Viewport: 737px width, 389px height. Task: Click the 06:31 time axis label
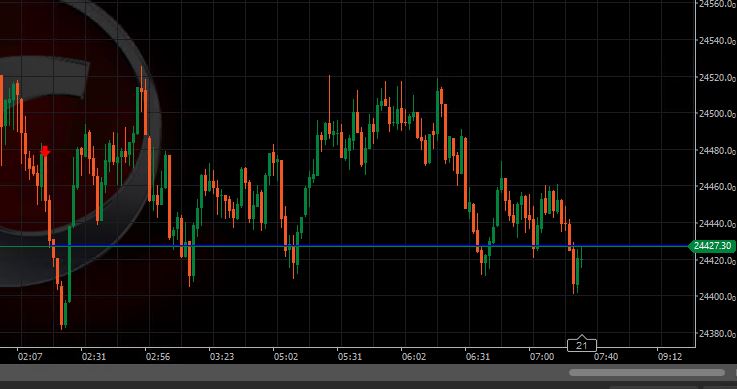point(478,357)
